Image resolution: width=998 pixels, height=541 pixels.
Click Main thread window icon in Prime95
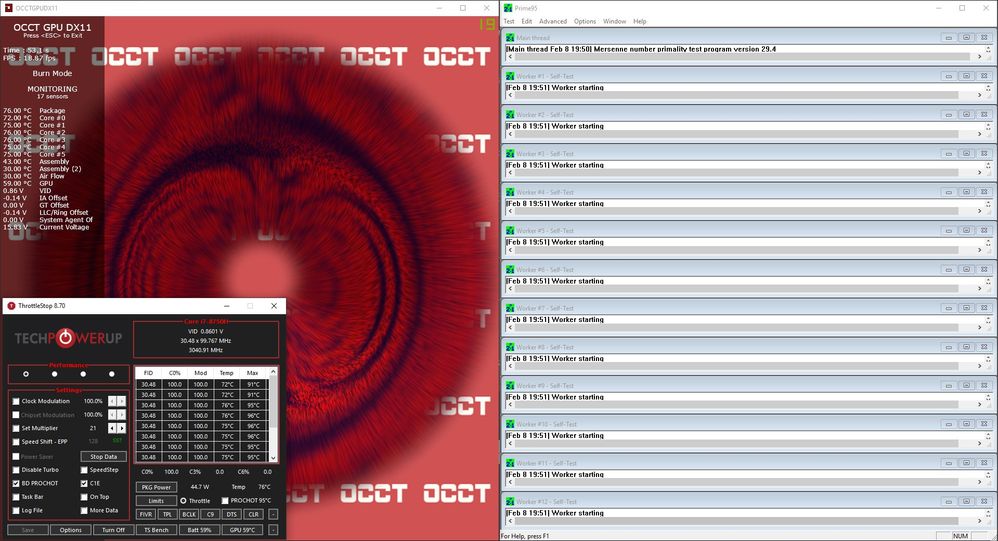[x=510, y=38]
